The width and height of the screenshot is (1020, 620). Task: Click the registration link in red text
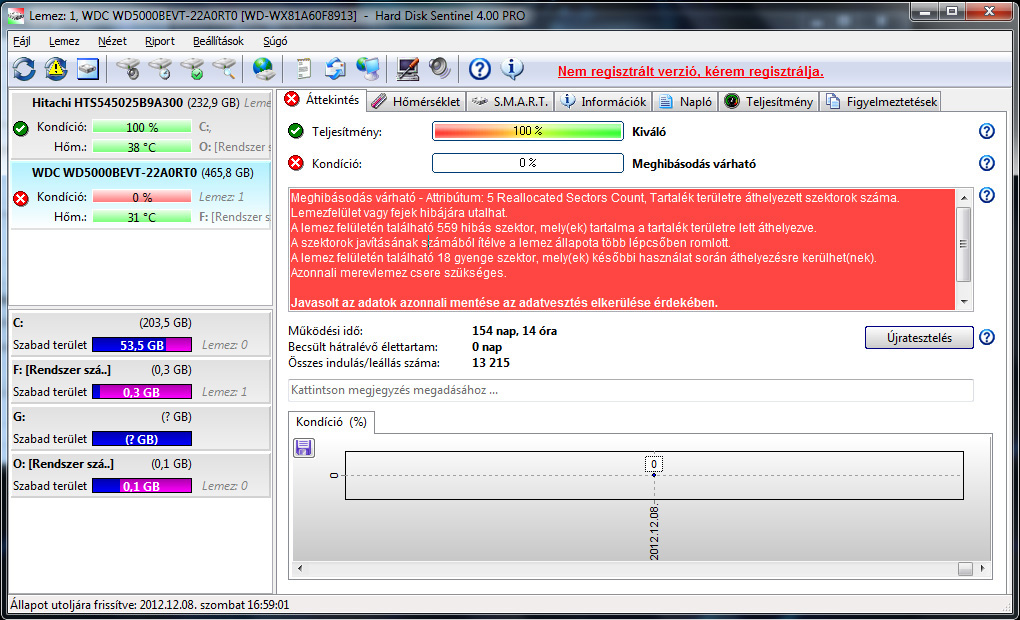690,71
